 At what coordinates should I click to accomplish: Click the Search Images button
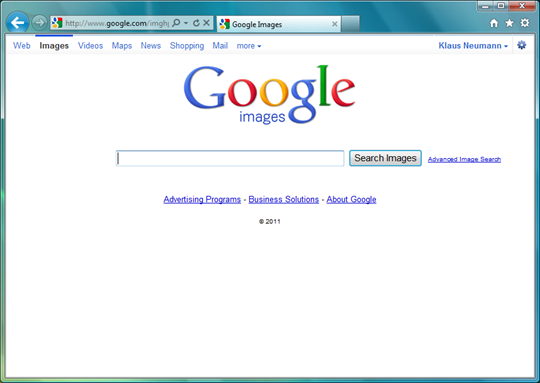385,158
